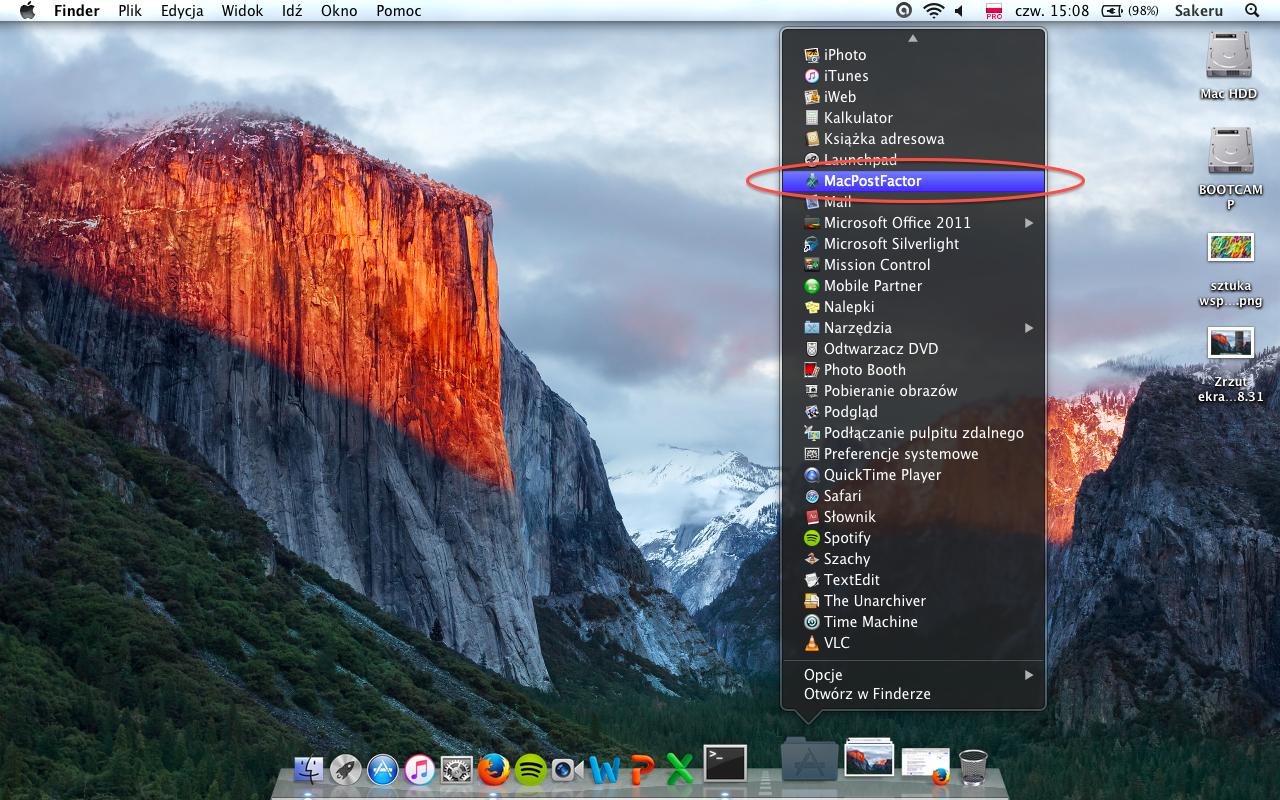This screenshot has height=800, width=1280.
Task: Launch Firefox from the Dock
Action: pyautogui.click(x=494, y=769)
